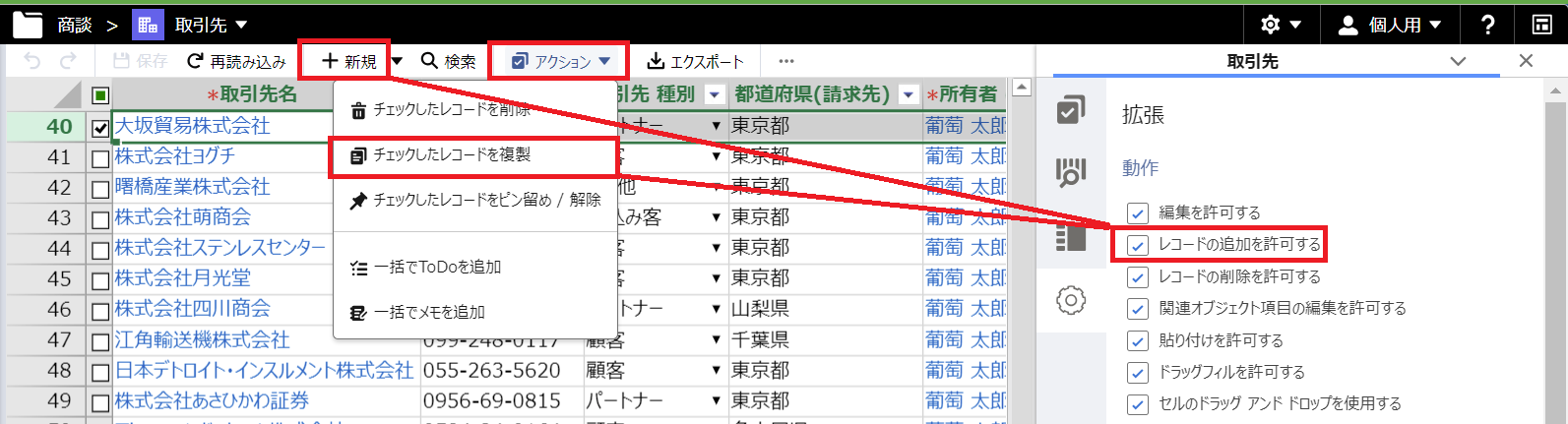This screenshot has width=1568, height=424.
Task: Reload data with 再読み込み
Action: point(236,61)
